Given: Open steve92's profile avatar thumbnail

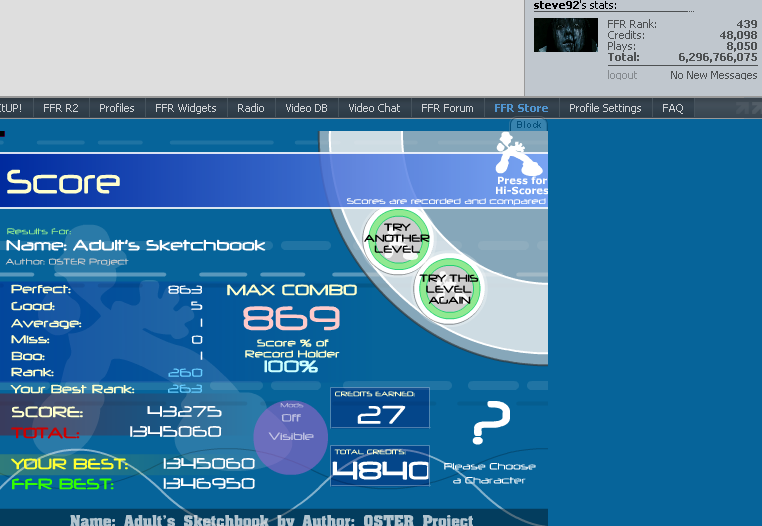Looking at the screenshot, I should [x=566, y=35].
